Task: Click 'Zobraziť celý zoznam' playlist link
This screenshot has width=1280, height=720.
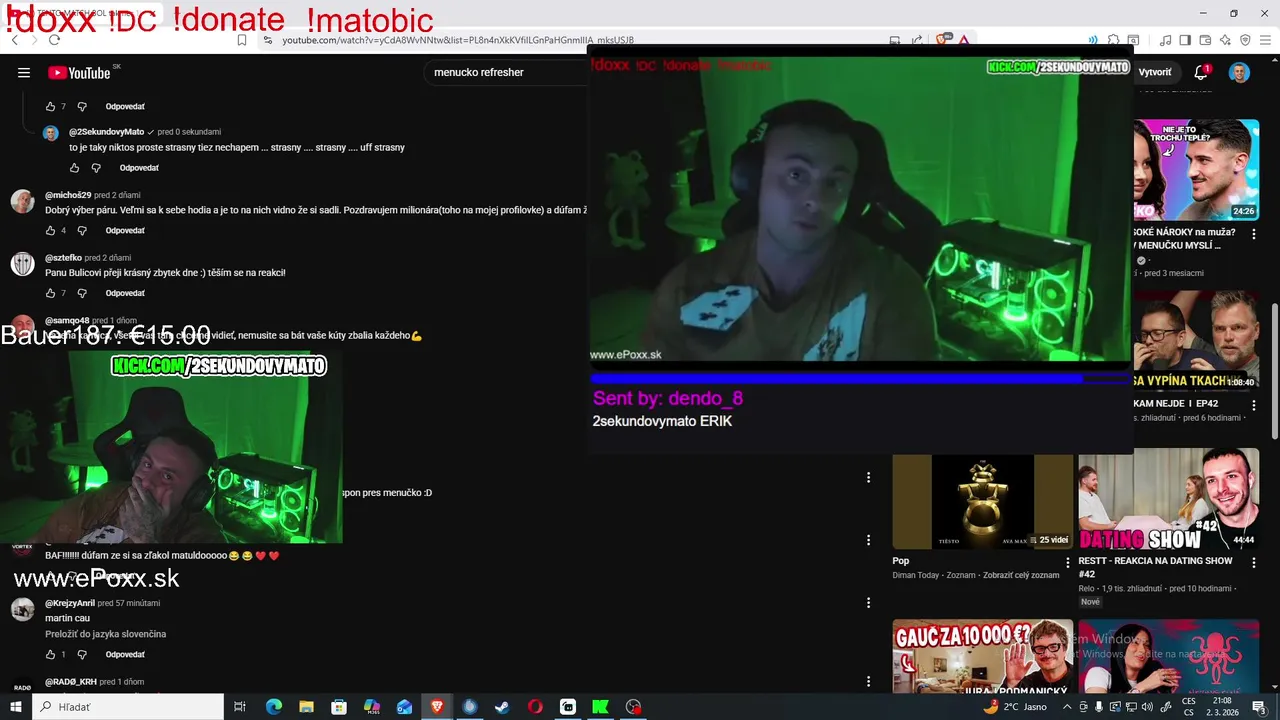Action: (1021, 575)
